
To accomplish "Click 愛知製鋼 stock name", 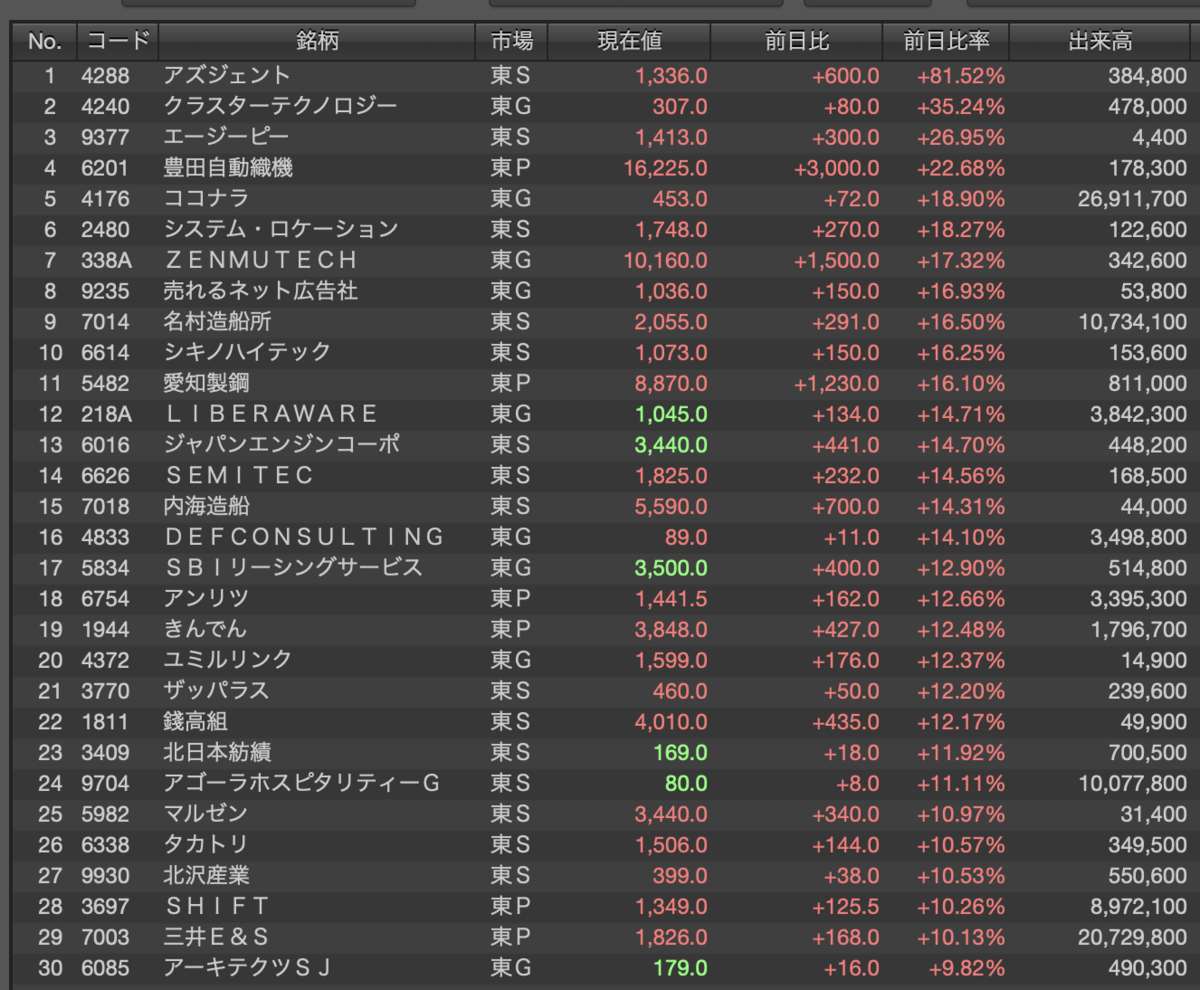I will tap(207, 383).
